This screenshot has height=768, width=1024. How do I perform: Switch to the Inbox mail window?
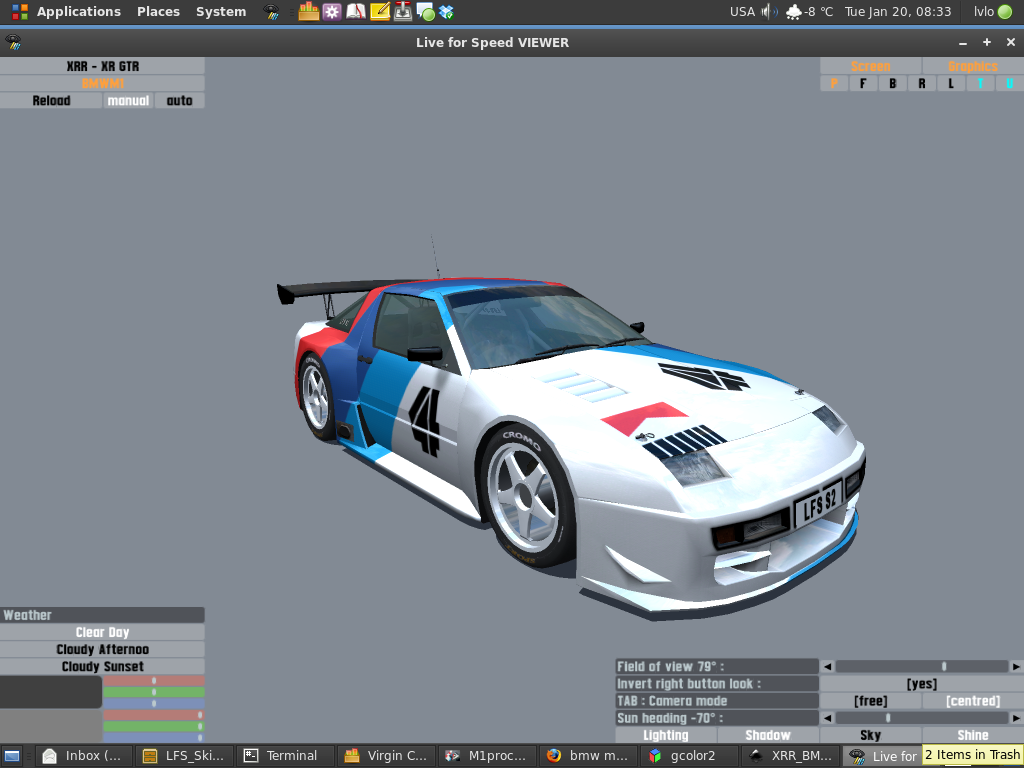pyautogui.click(x=84, y=756)
